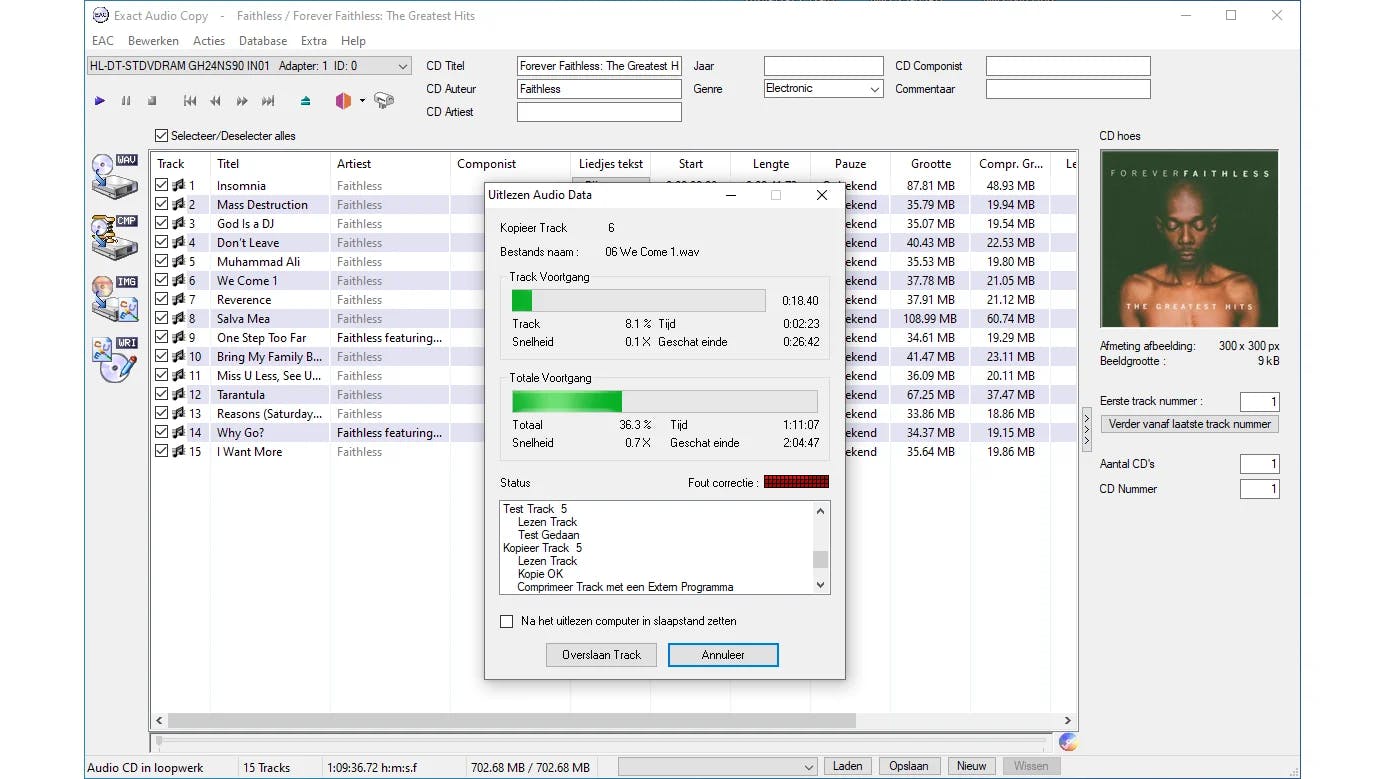Start playback with the play icon

100,101
